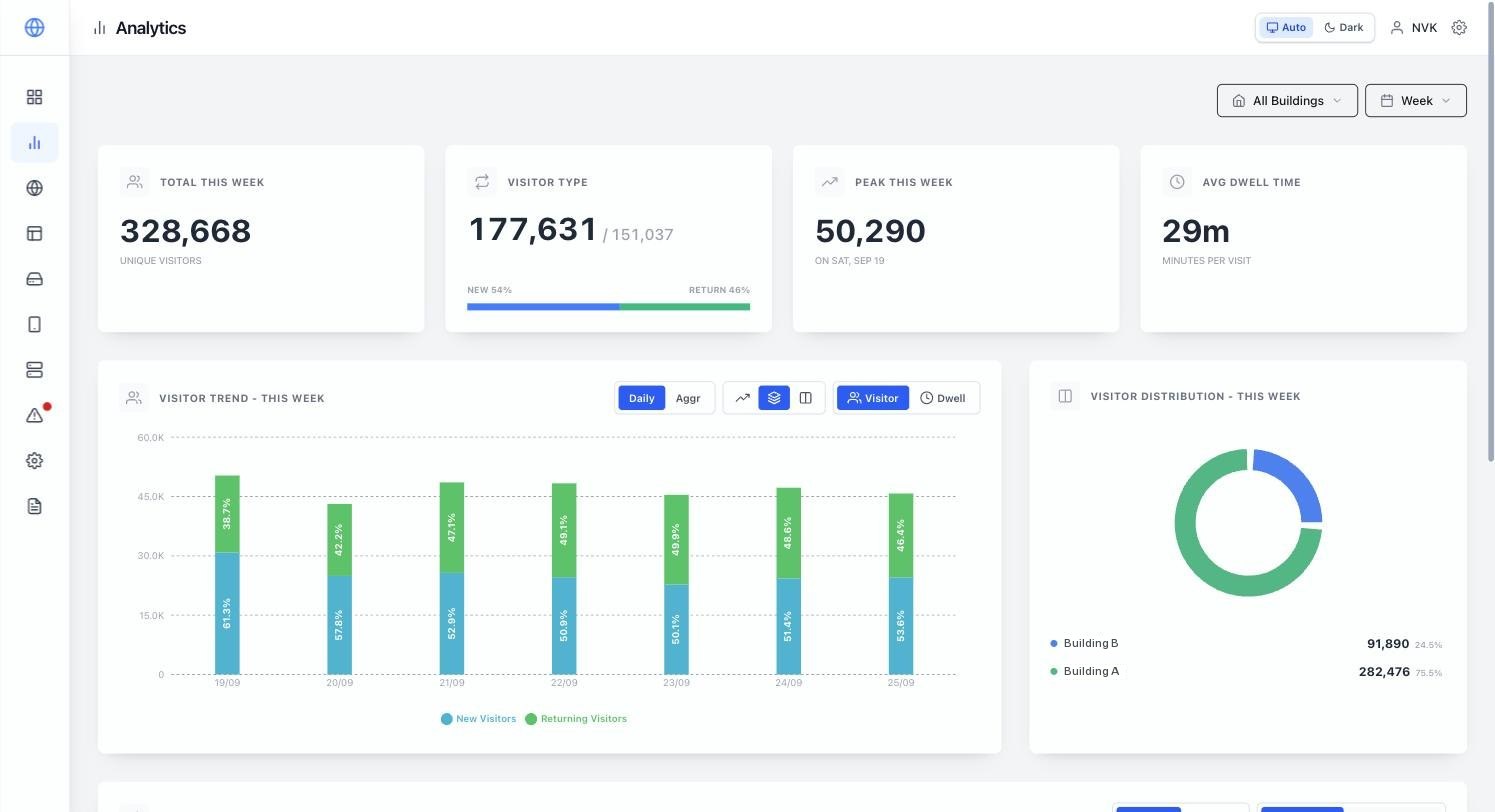
Task: Select the analytics bar chart sidebar icon
Action: coord(34,142)
